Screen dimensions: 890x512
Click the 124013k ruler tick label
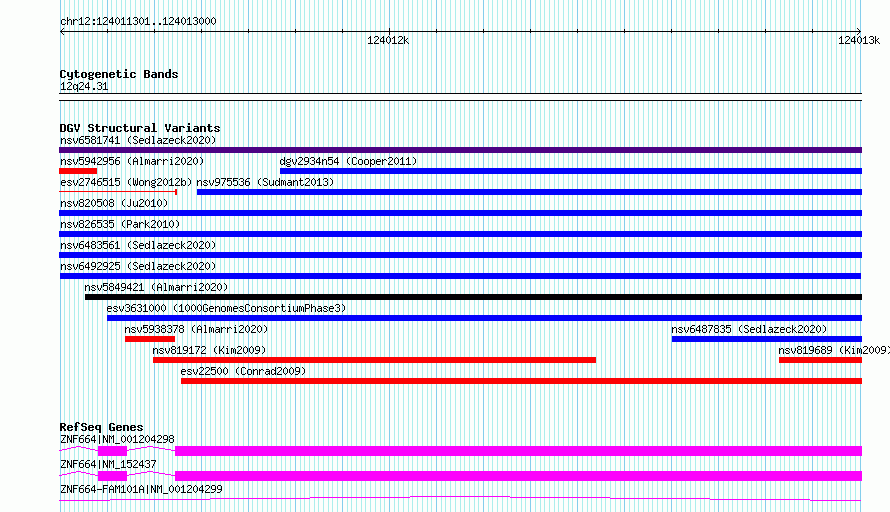[859, 40]
